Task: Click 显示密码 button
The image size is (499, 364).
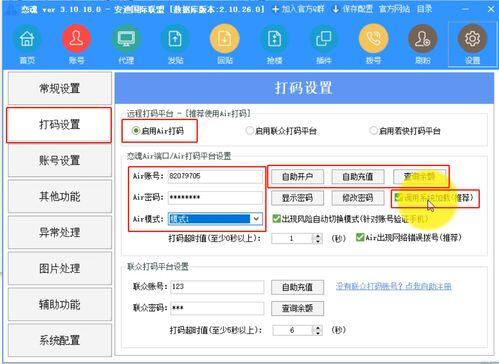Action: [297, 198]
